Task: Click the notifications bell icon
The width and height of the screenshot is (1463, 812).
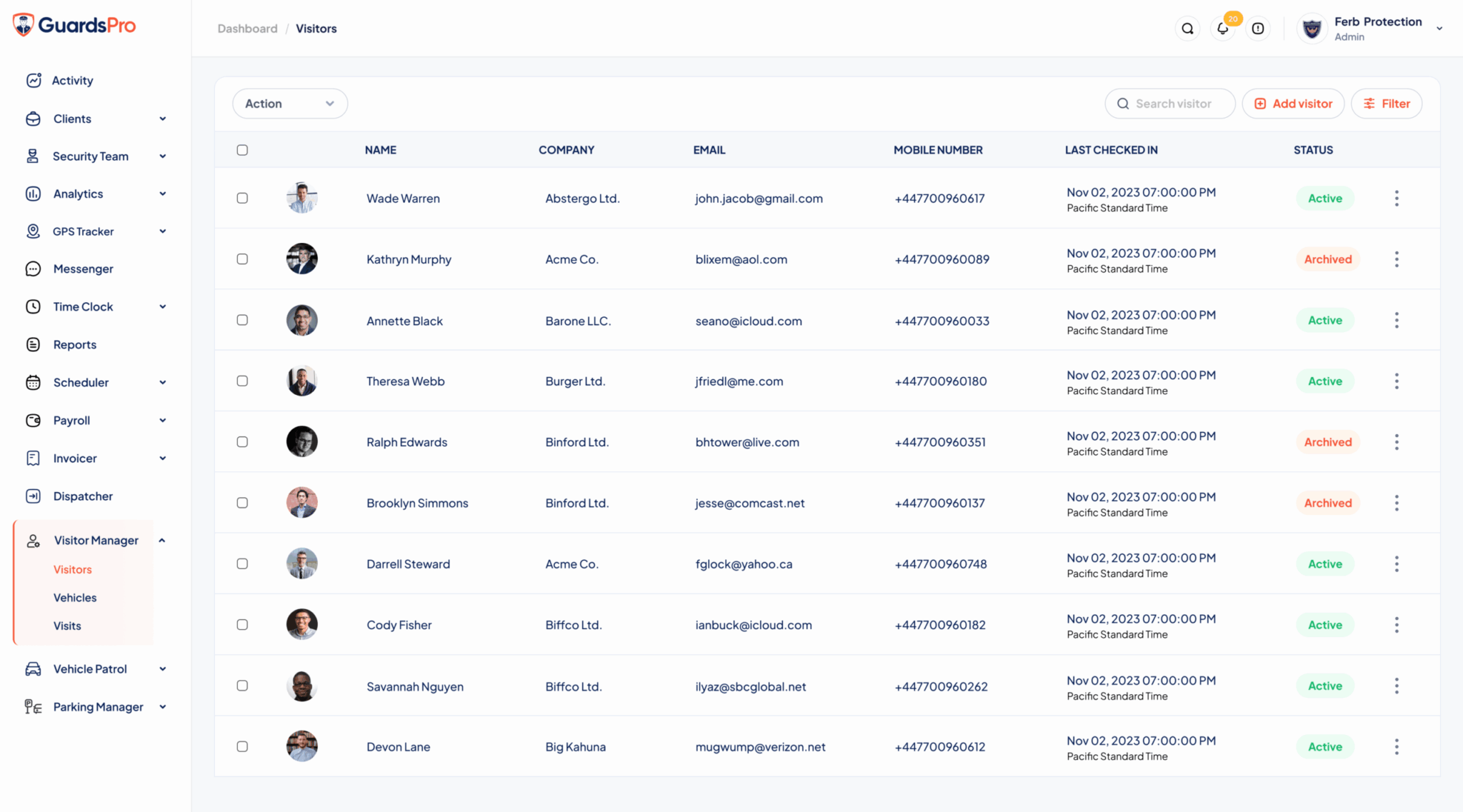Action: pyautogui.click(x=1222, y=29)
